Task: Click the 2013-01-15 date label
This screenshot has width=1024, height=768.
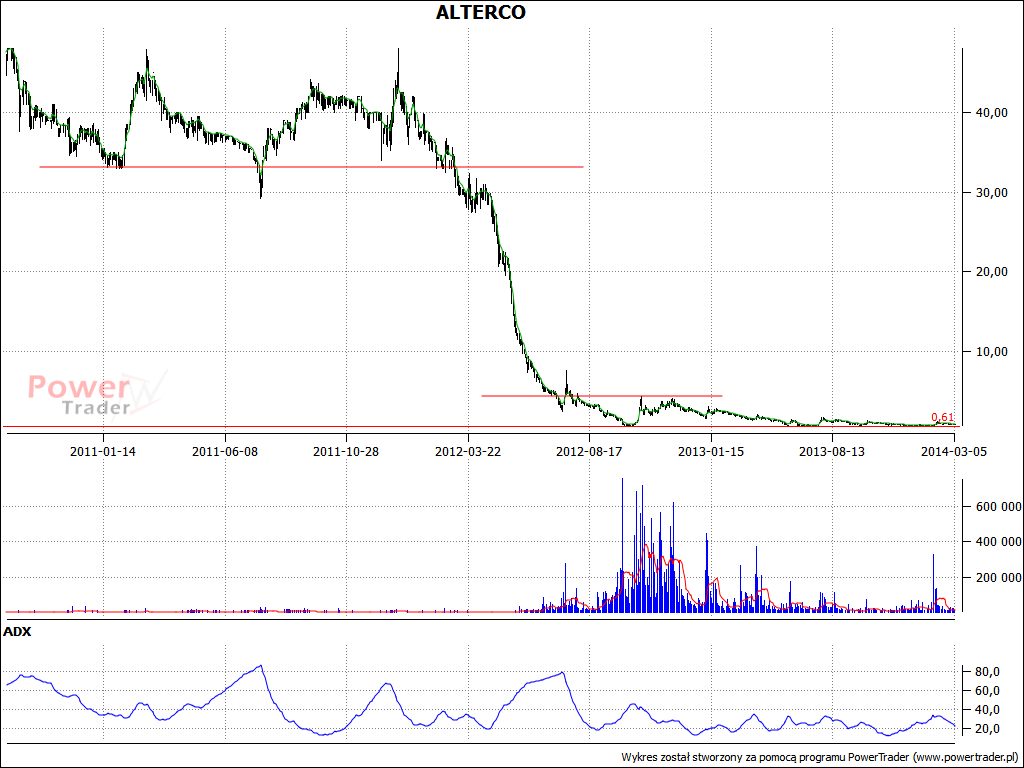Action: (x=711, y=451)
